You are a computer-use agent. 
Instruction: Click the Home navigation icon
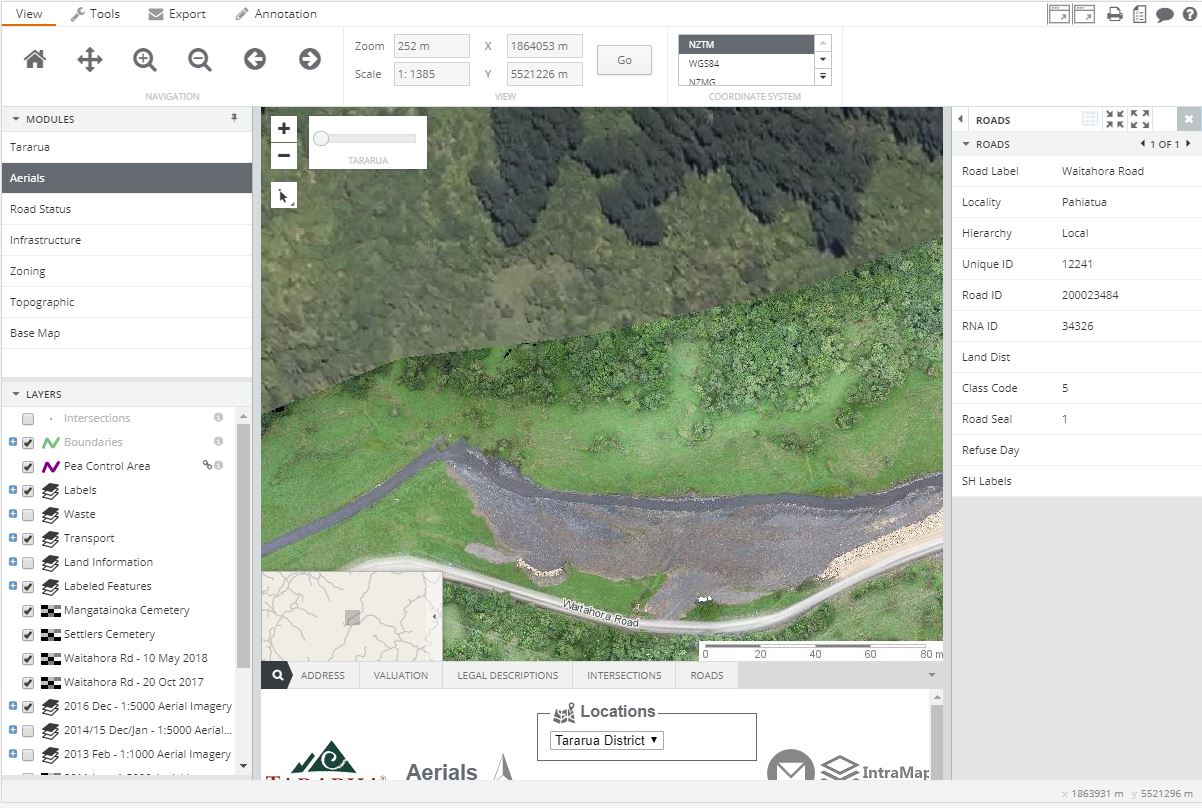(35, 59)
